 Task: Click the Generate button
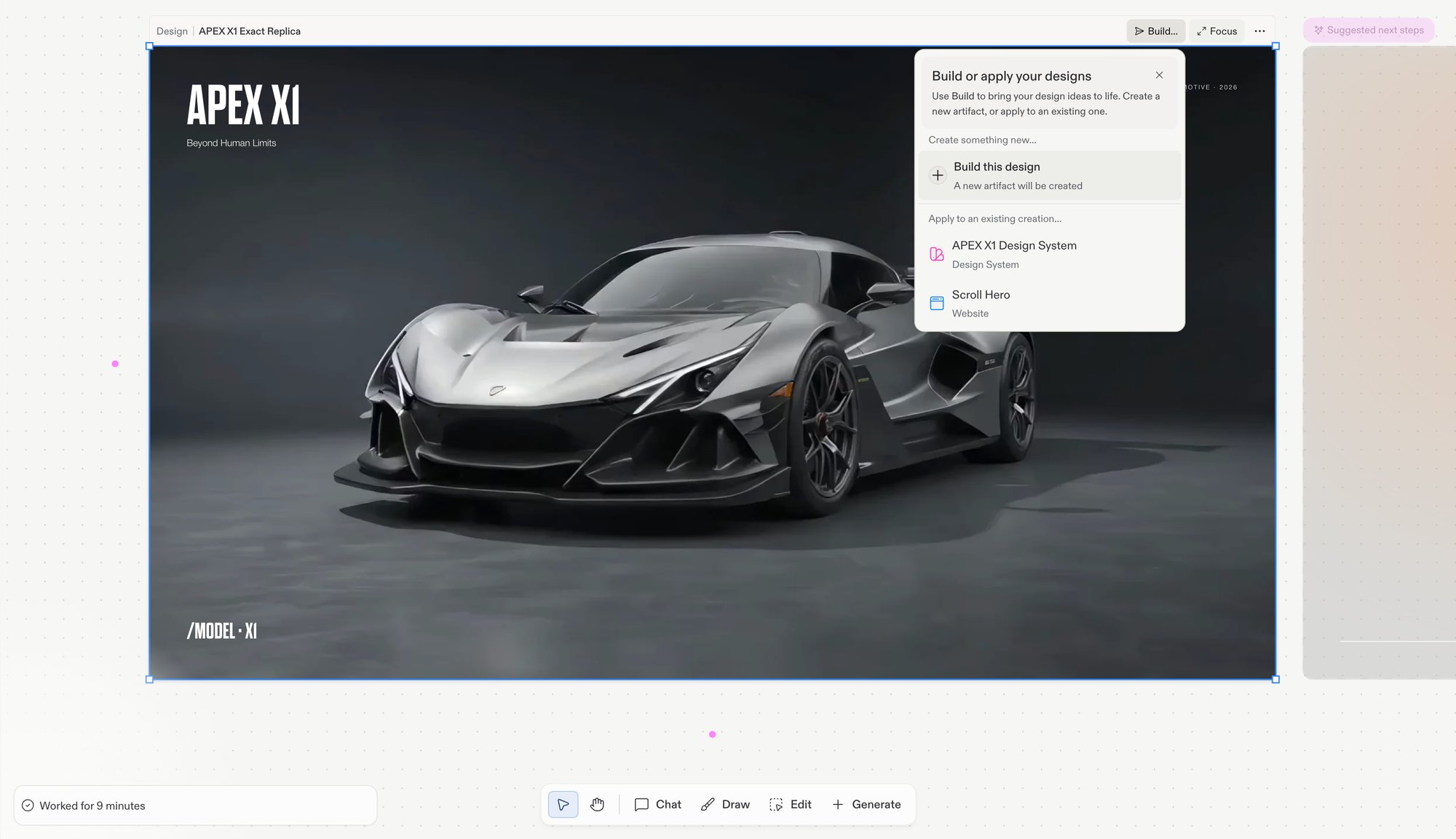point(866,804)
